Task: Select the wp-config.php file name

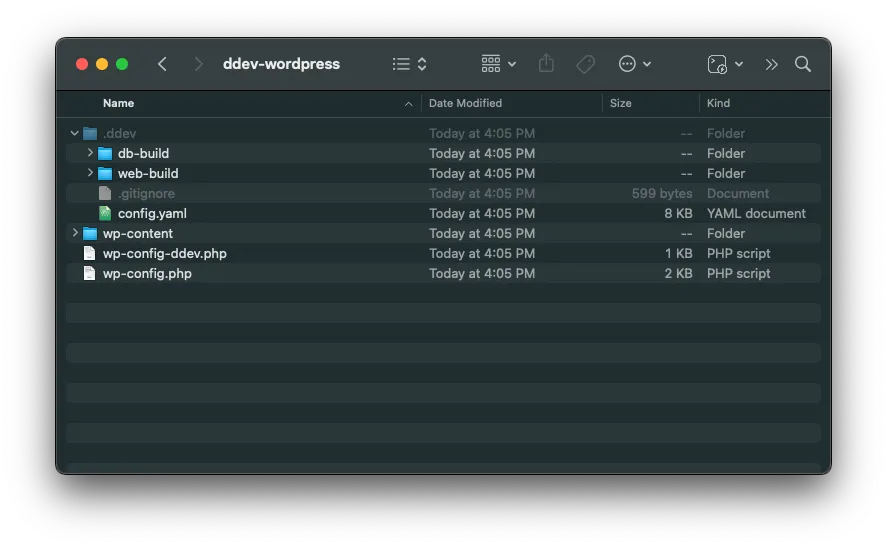Action: pyautogui.click(x=147, y=273)
